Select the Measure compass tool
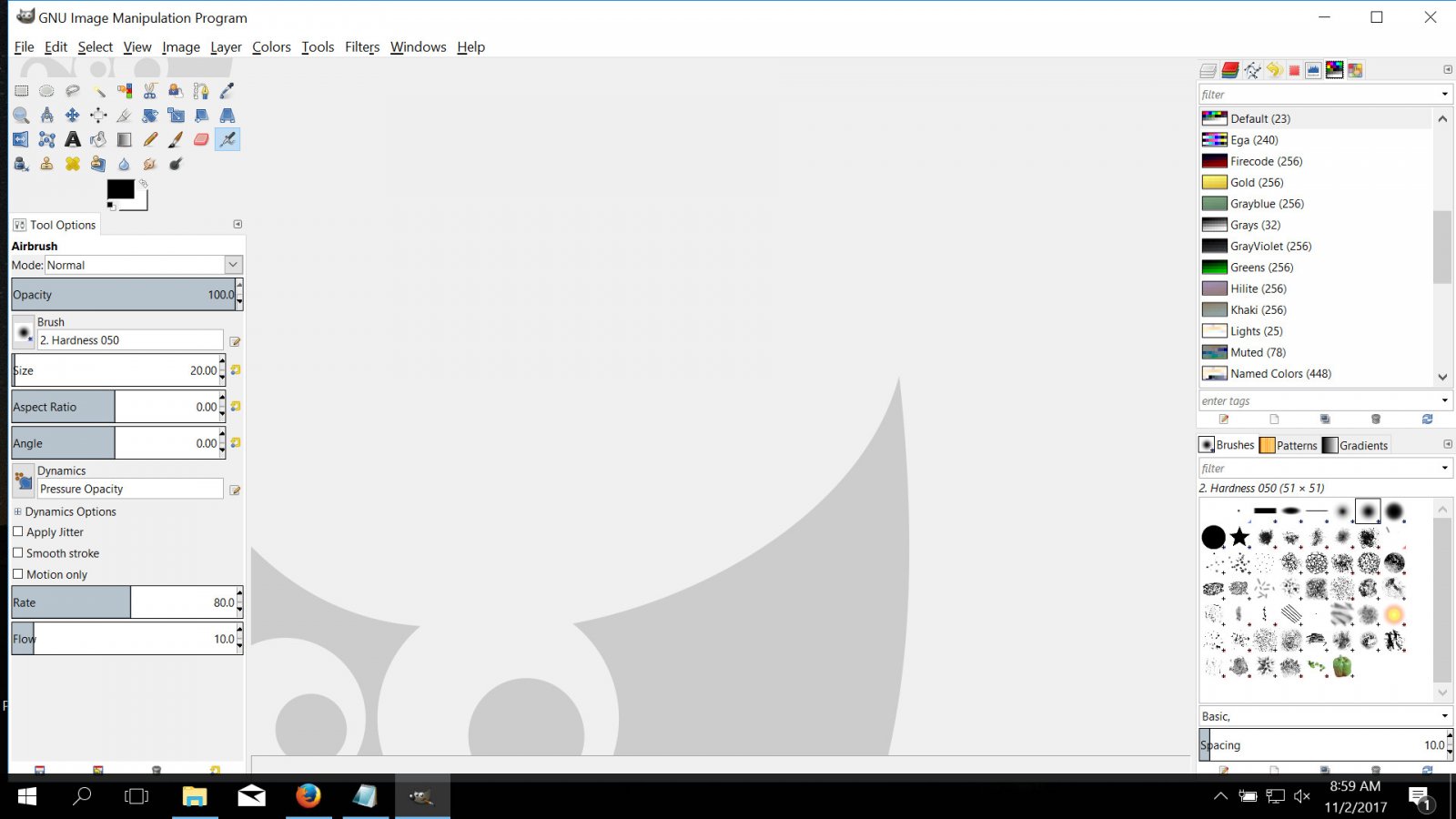The image size is (1456, 819). [46, 116]
